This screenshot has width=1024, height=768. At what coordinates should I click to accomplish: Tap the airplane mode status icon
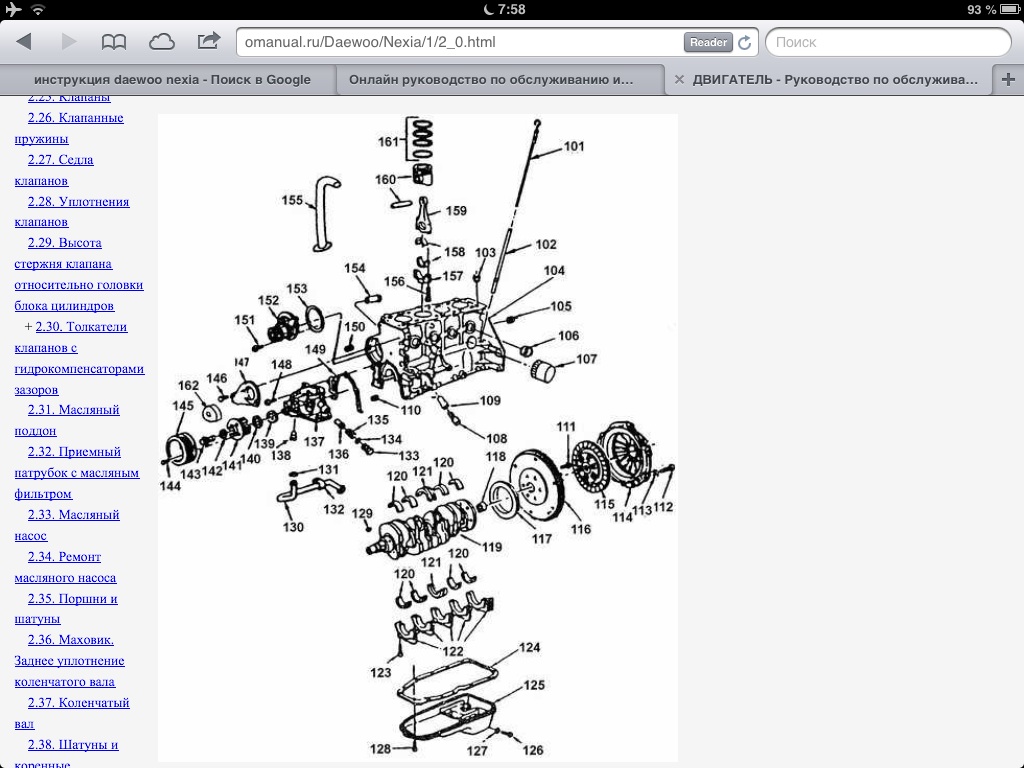pos(13,9)
